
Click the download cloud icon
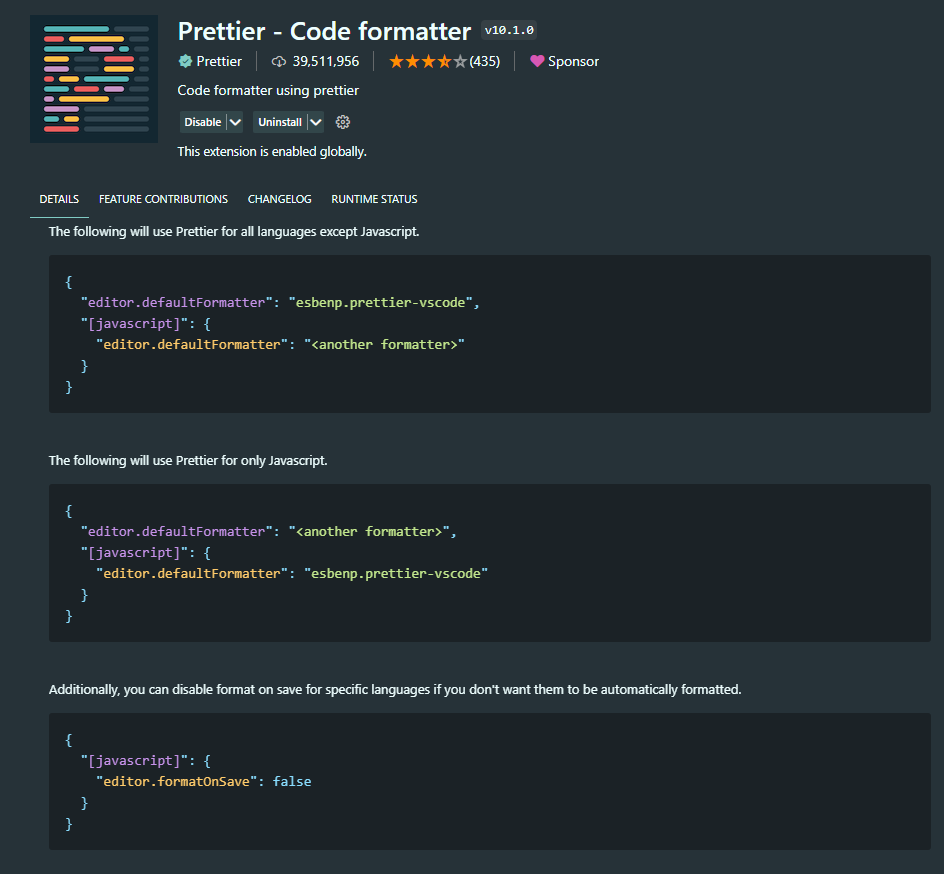click(279, 61)
